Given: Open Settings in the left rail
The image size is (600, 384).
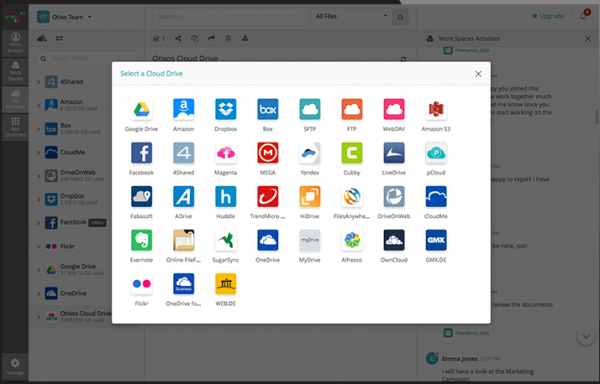Looking at the screenshot, I should [x=15, y=366].
